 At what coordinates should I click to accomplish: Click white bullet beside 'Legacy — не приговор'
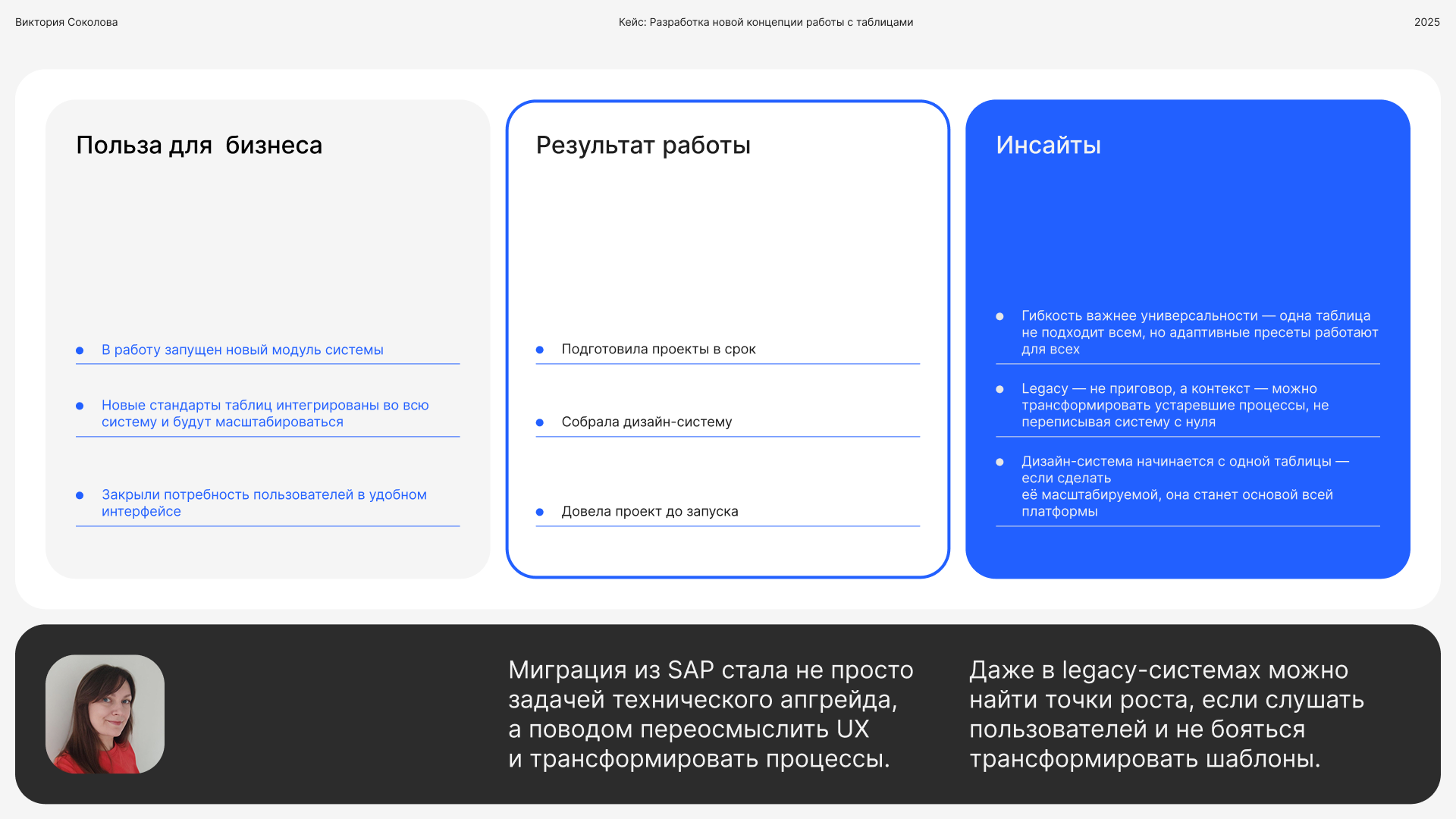coord(999,389)
